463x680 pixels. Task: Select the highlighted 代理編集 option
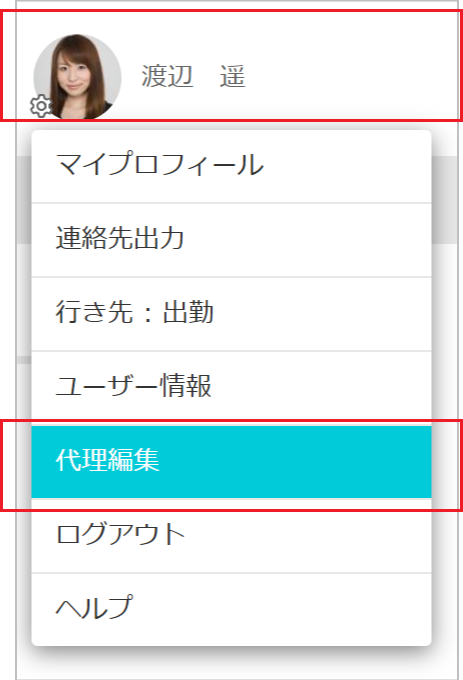pyautogui.click(x=232, y=462)
